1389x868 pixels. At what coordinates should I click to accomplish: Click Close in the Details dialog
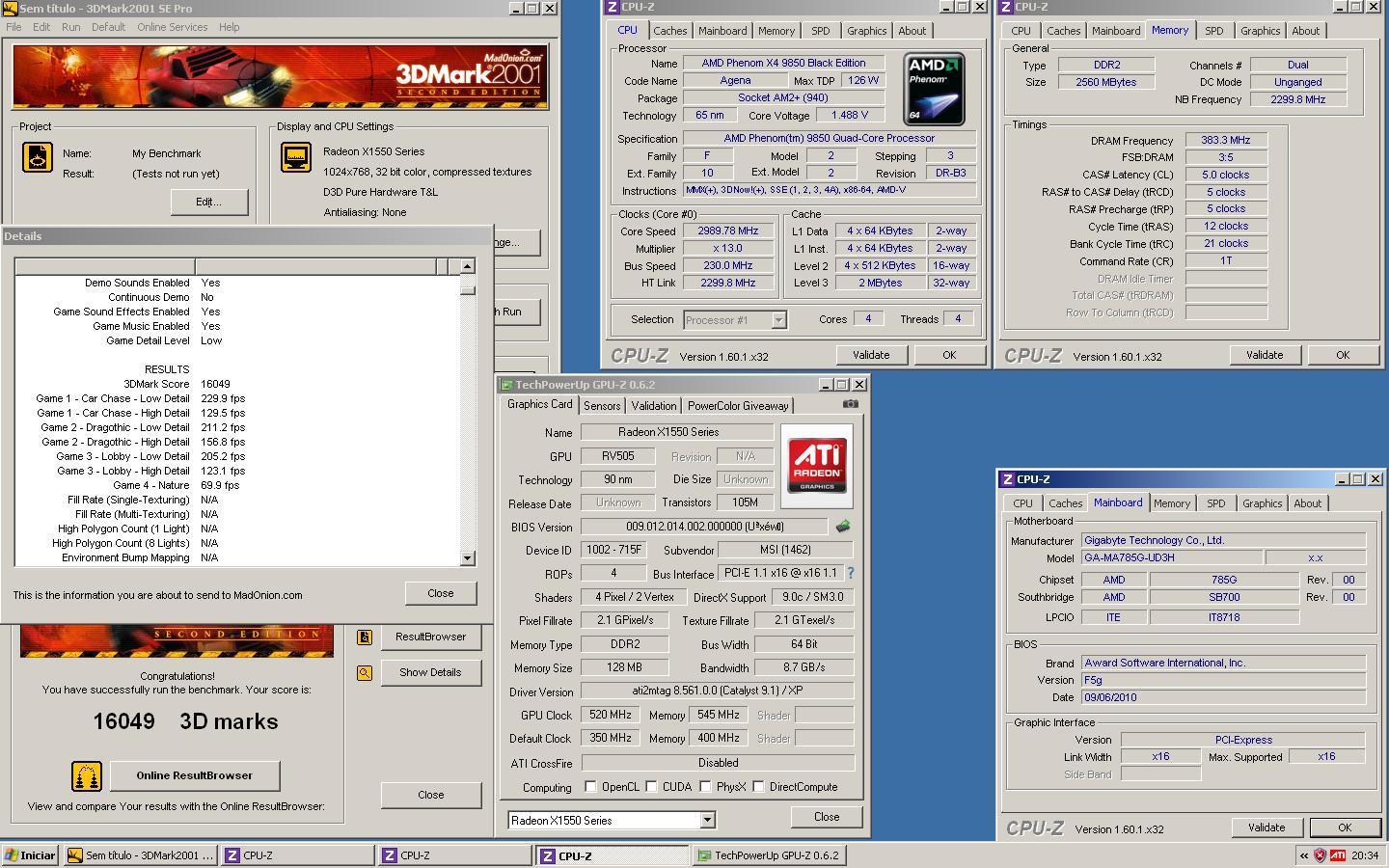point(441,593)
